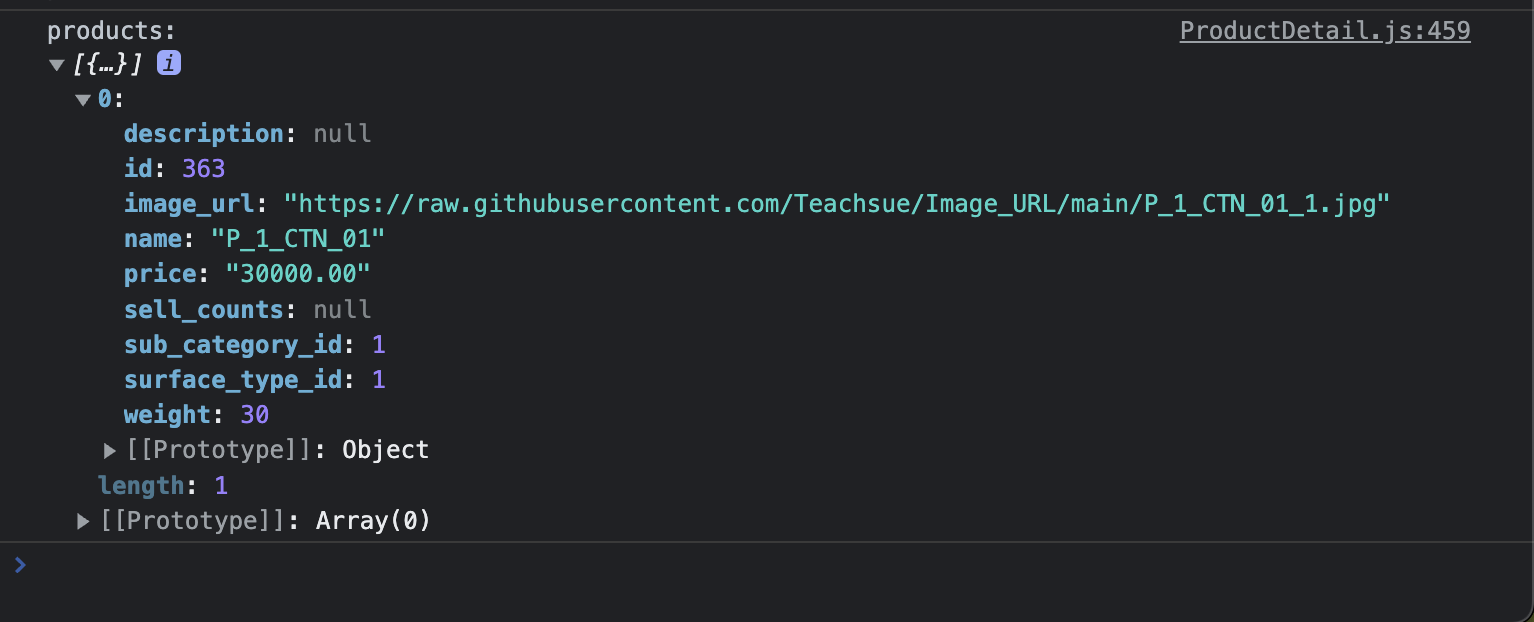
Task: Click the [{…}] array preview text
Action: point(109,65)
